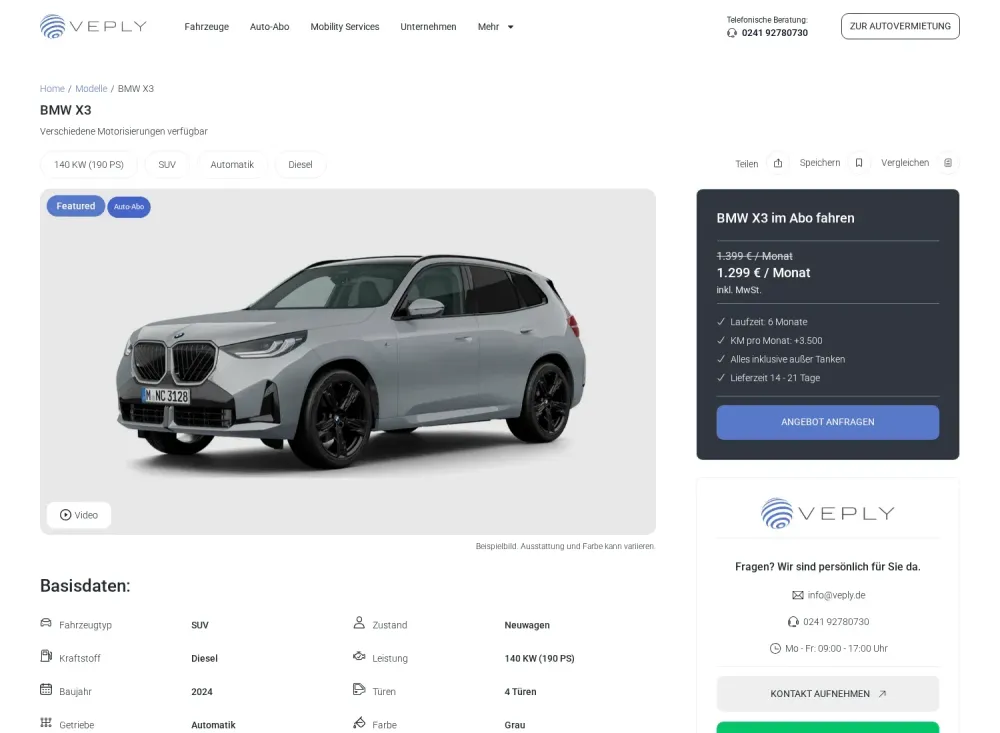
Task: Click the share icon next to Teilen
Action: pyautogui.click(x=777, y=163)
